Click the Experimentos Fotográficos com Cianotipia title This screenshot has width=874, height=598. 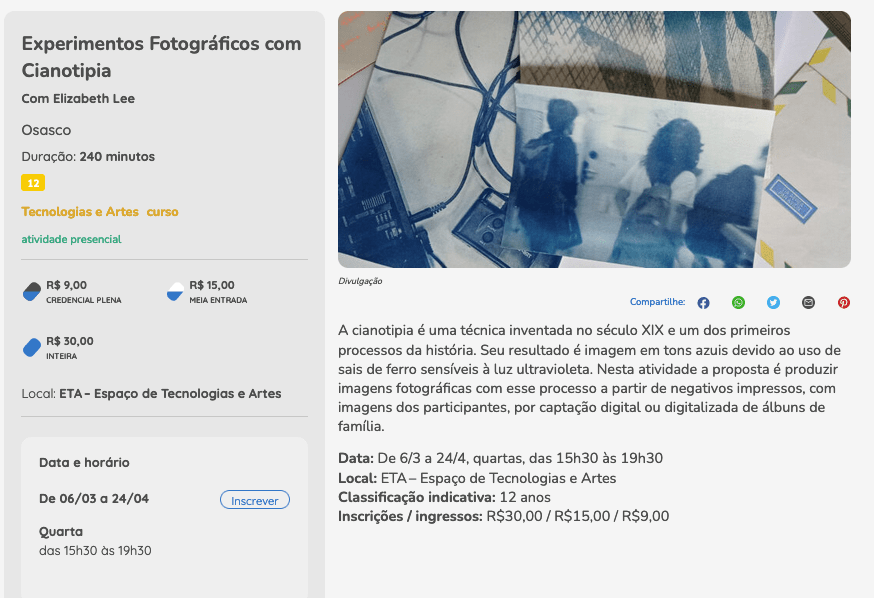point(162,57)
